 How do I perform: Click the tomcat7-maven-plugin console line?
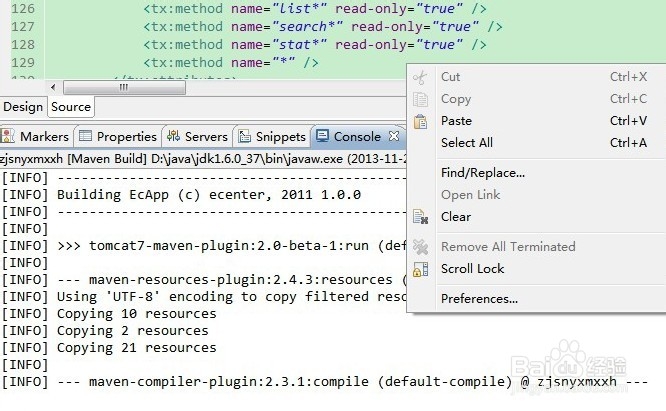(204, 246)
